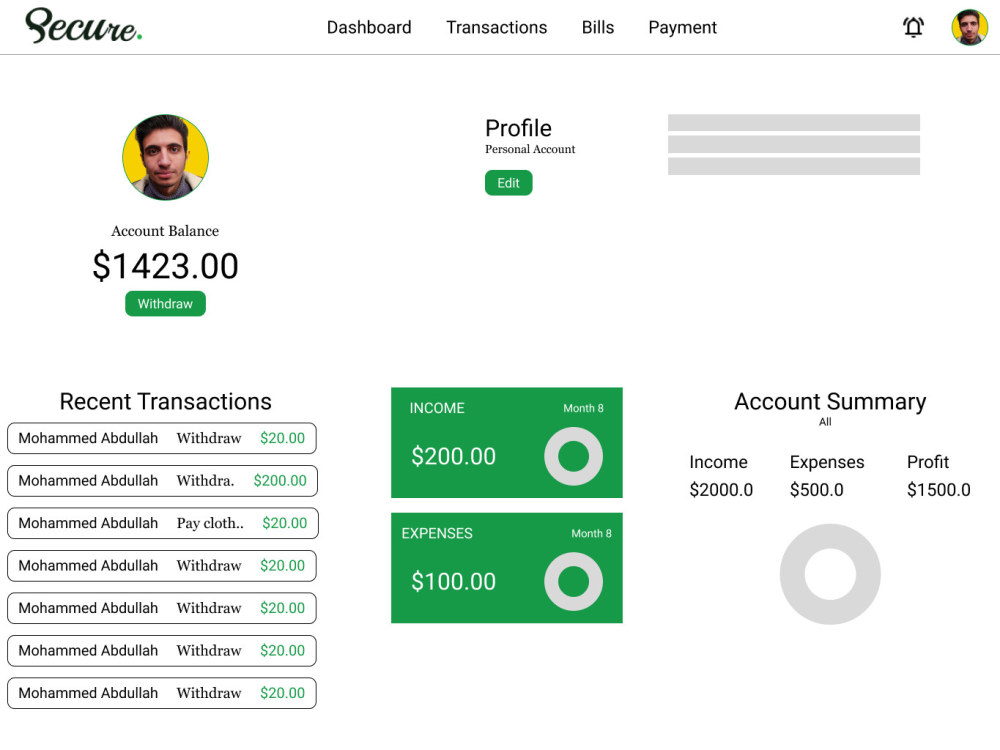Go to the Dashboard tab

(x=369, y=27)
